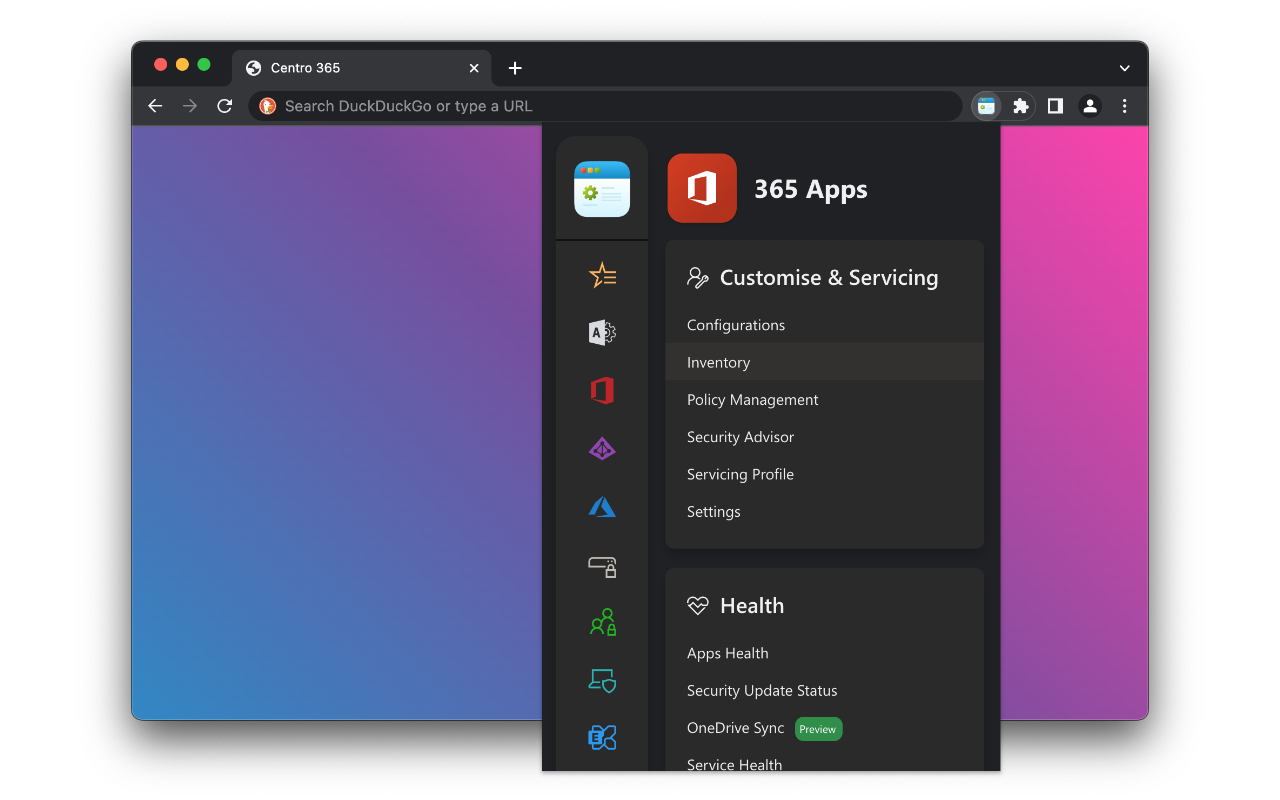Open Configurations link

[x=736, y=325]
